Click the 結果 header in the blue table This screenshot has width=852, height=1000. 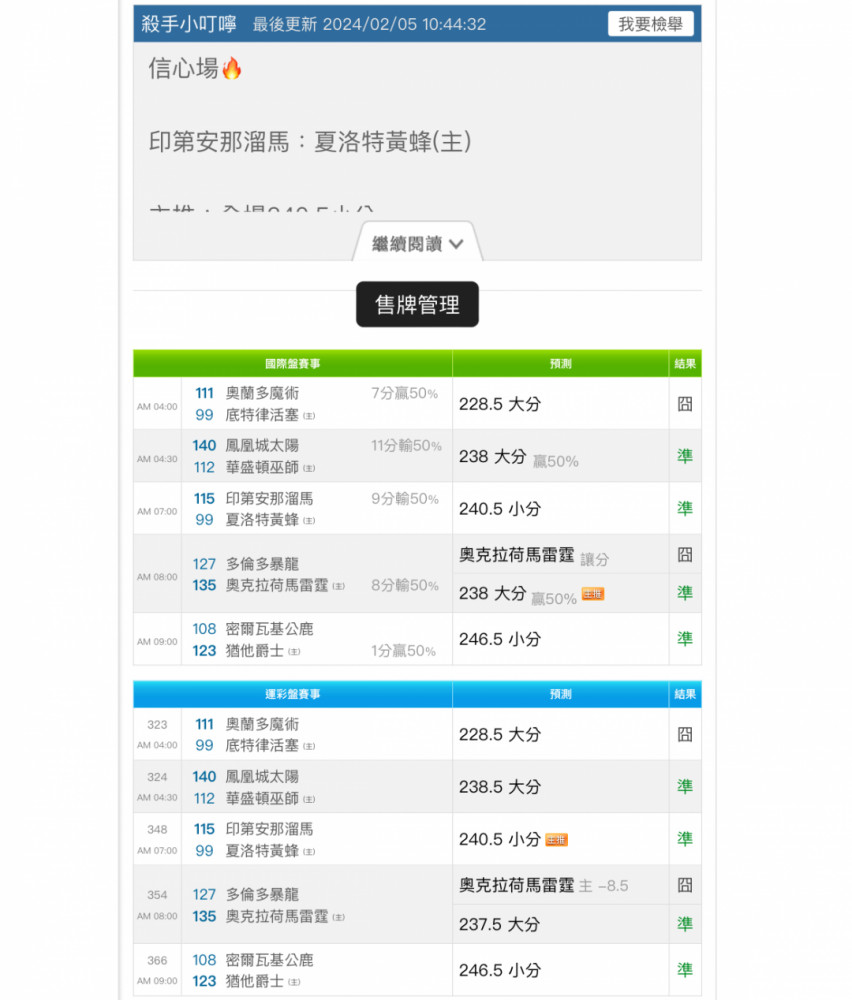(685, 694)
